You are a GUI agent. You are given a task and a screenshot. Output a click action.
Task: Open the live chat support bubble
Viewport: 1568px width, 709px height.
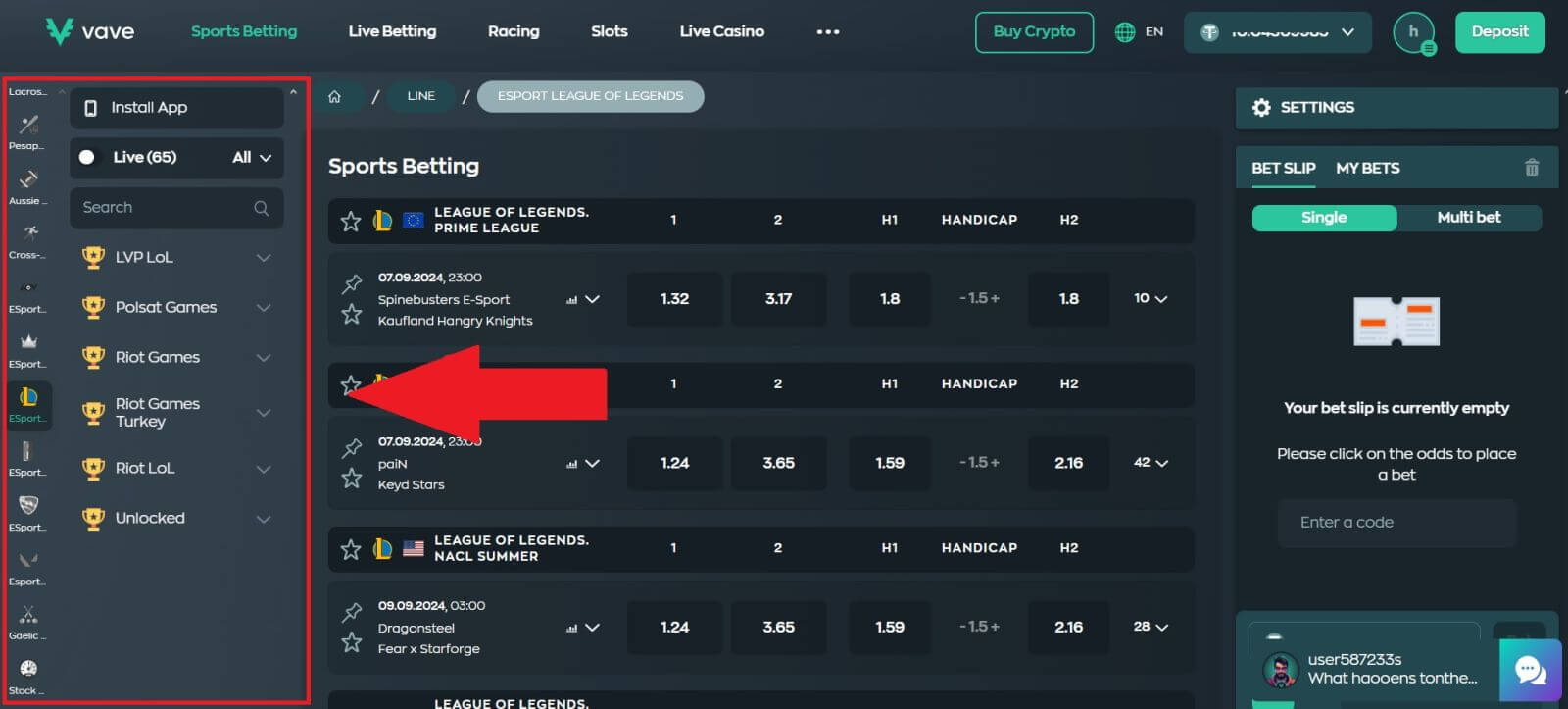[1529, 671]
